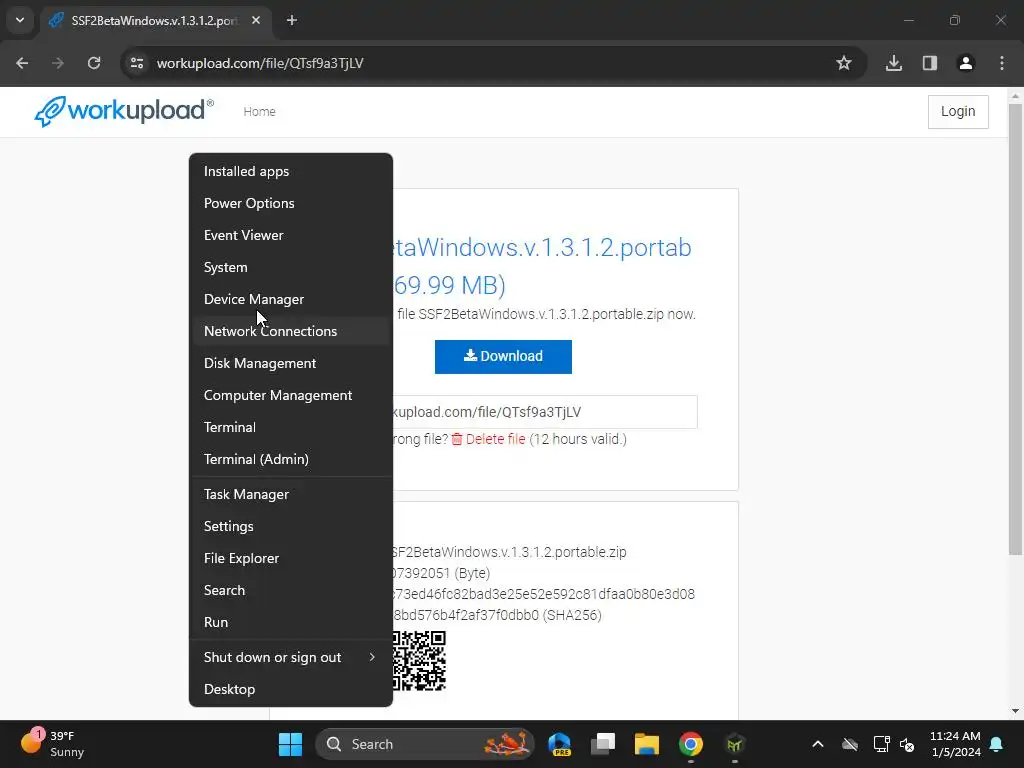Image resolution: width=1024 pixels, height=768 pixels.
Task: Click the blue Download button
Action: [x=503, y=357]
